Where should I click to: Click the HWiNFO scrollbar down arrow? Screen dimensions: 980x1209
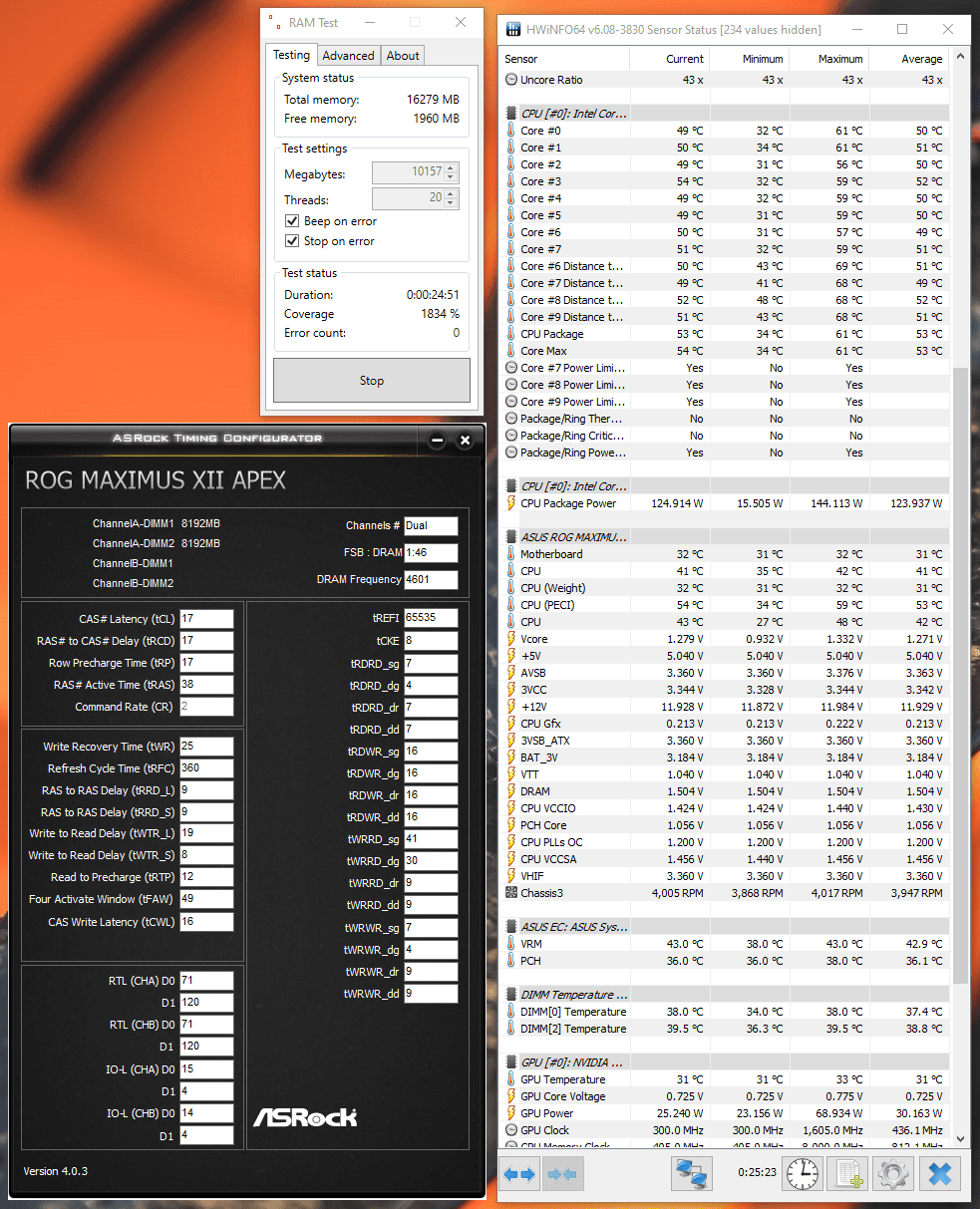(x=960, y=1137)
